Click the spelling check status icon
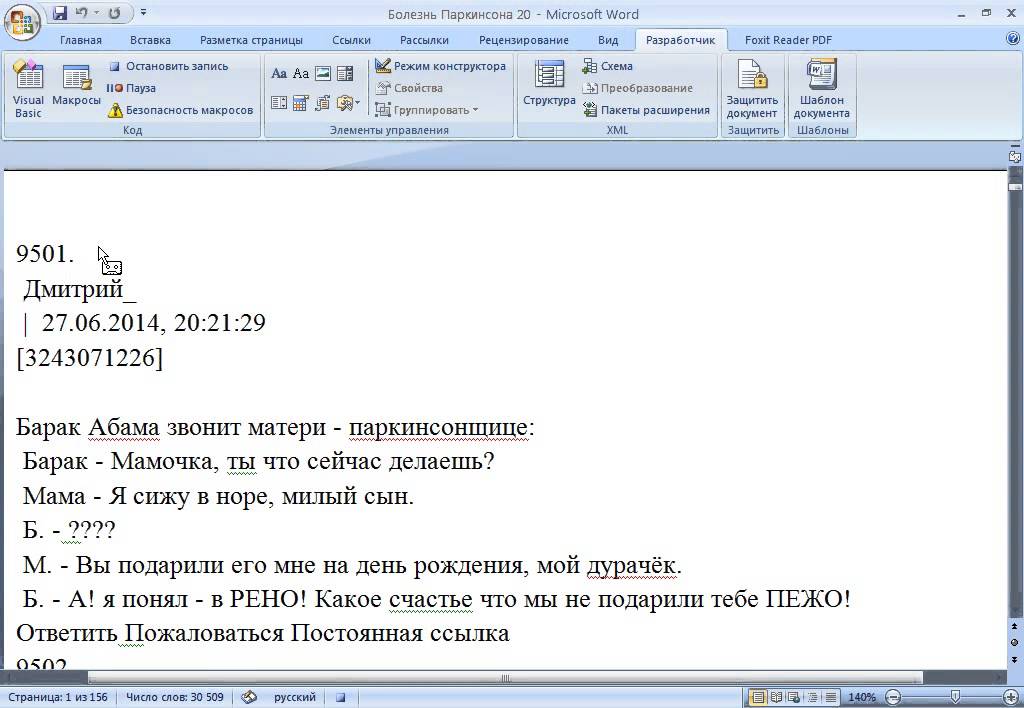 (x=249, y=697)
